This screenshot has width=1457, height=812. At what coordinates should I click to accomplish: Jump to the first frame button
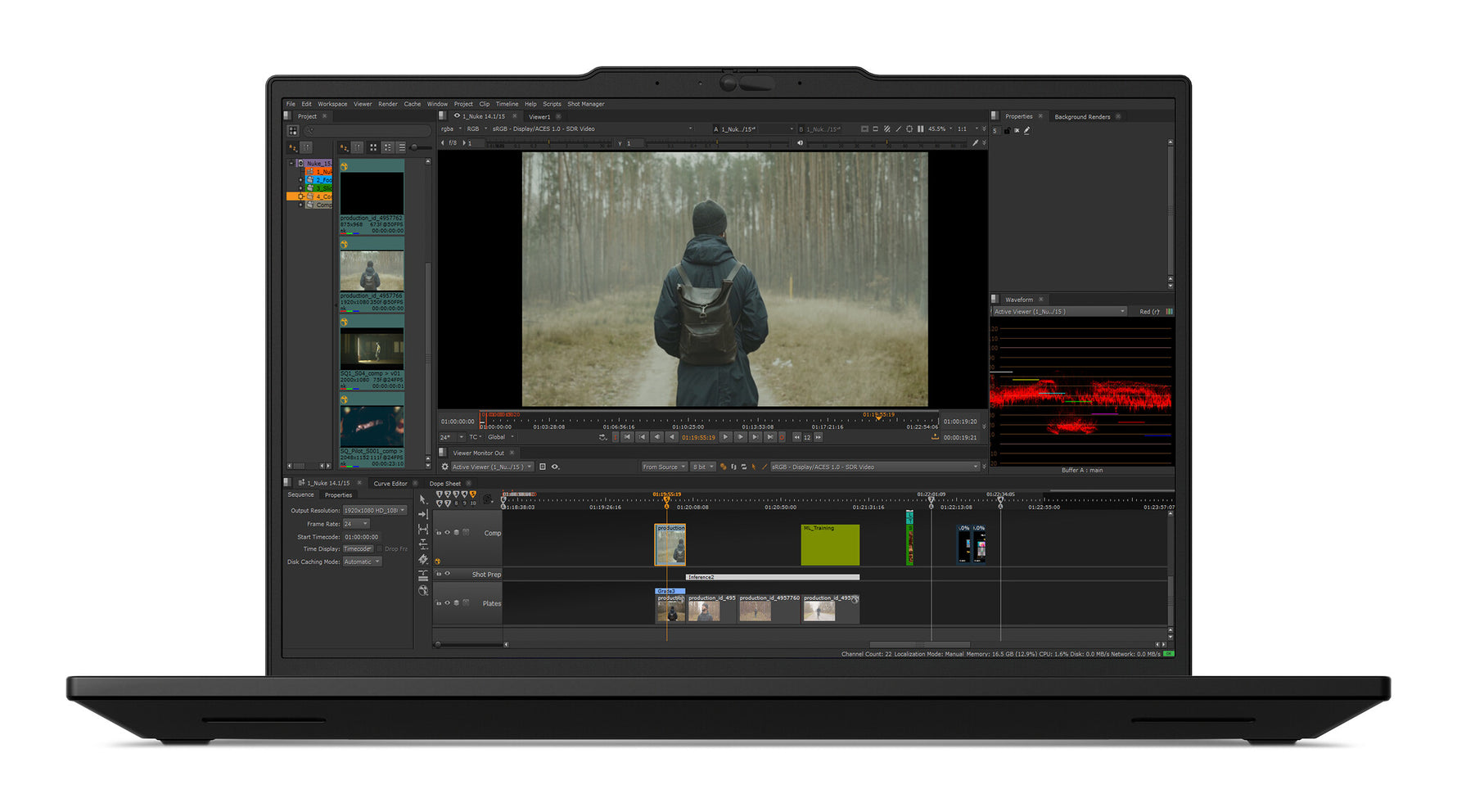(627, 437)
